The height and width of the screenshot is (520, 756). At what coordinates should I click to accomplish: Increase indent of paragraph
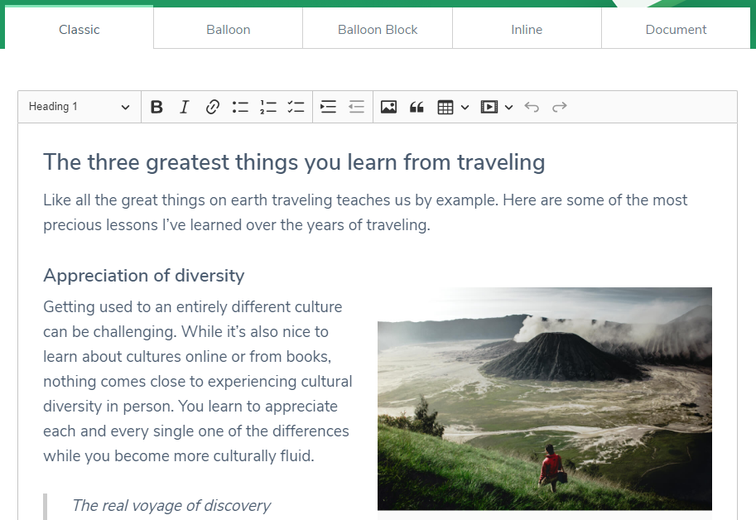pyautogui.click(x=328, y=107)
